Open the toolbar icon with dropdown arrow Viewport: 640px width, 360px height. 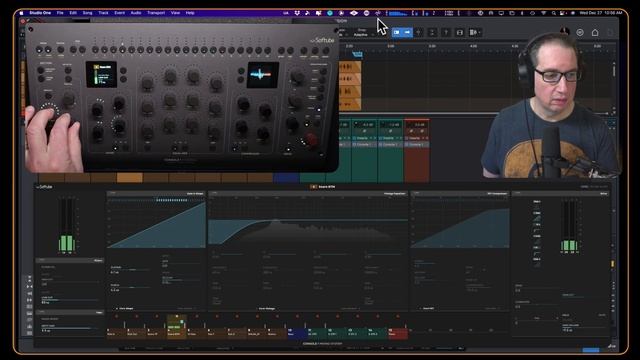point(475,32)
